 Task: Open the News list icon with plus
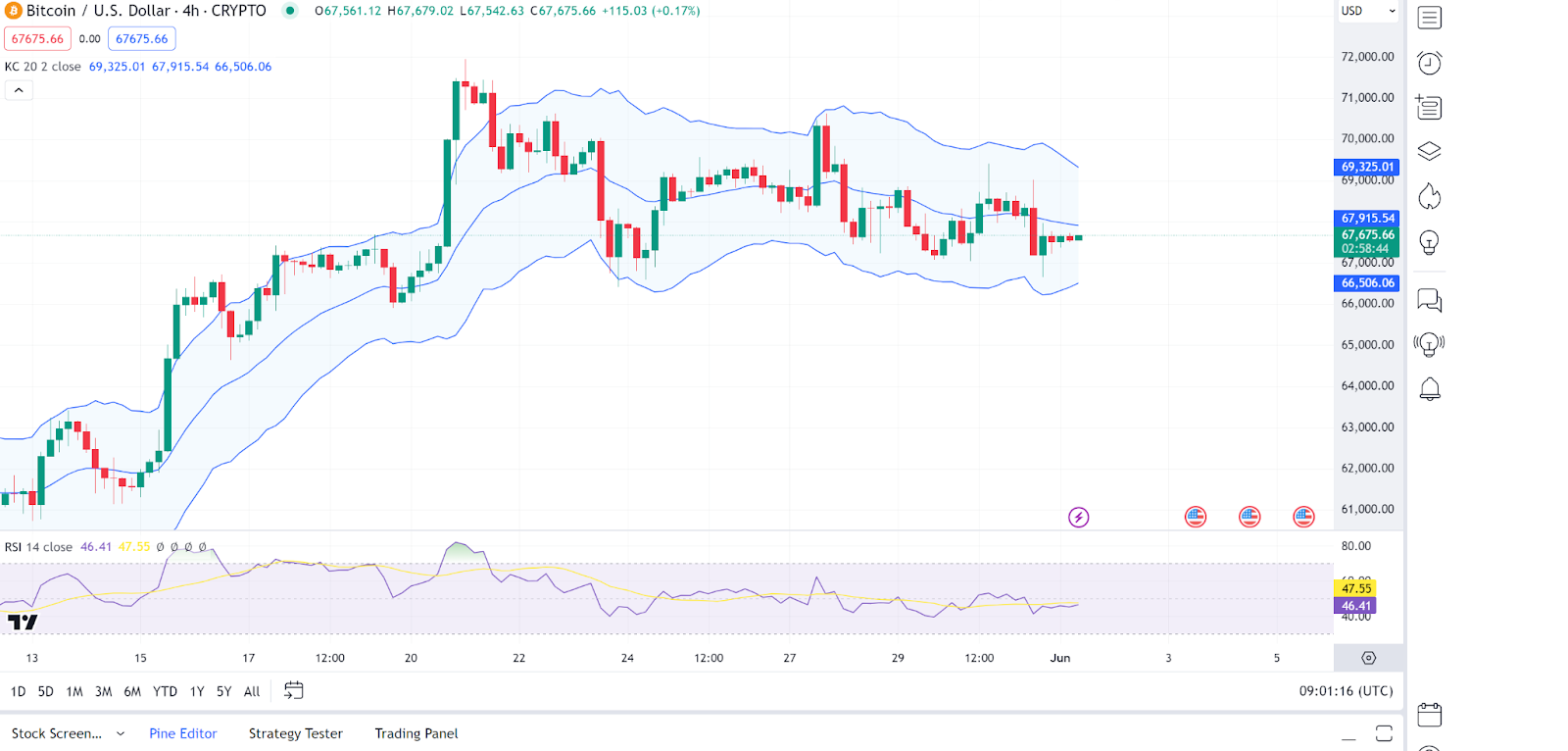click(1429, 107)
